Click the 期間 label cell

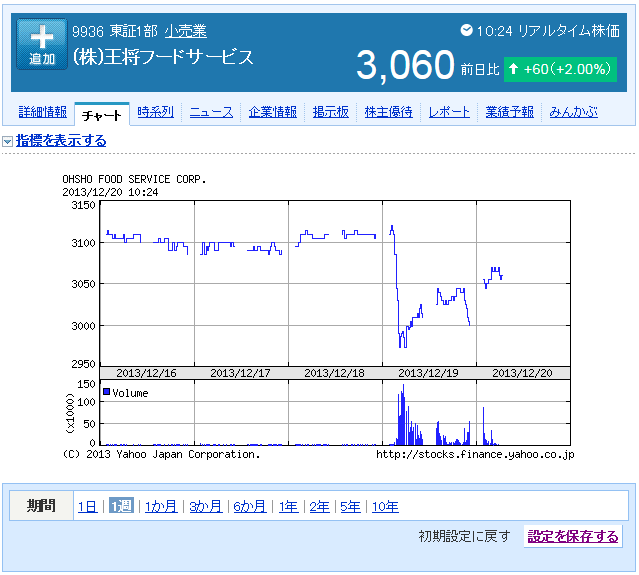point(41,506)
